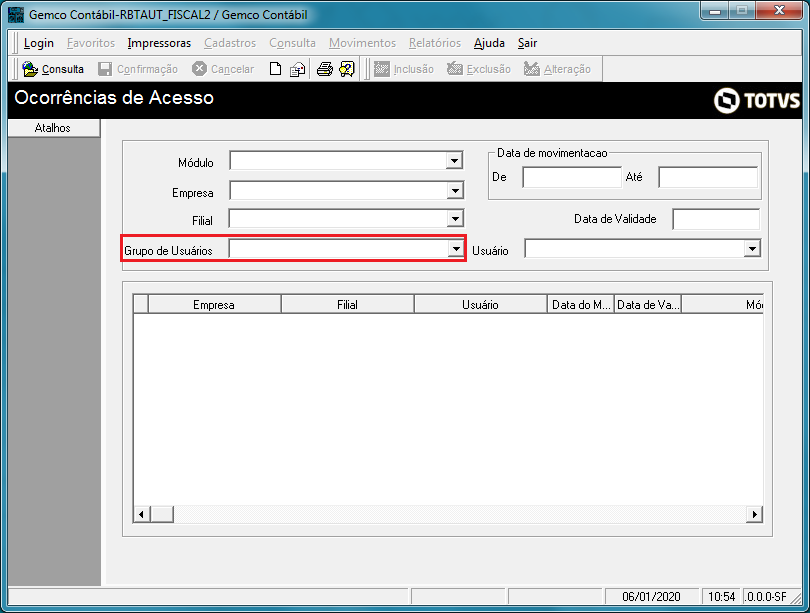Open the Favoritos menu
The image size is (810, 613).
pyautogui.click(x=91, y=43)
